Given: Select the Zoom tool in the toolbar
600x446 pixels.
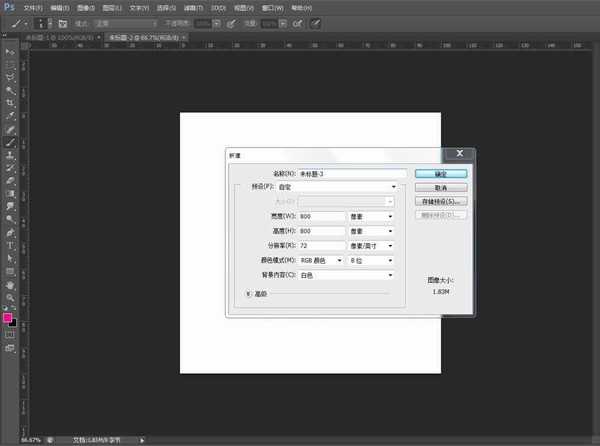Looking at the screenshot, I should coord(10,297).
